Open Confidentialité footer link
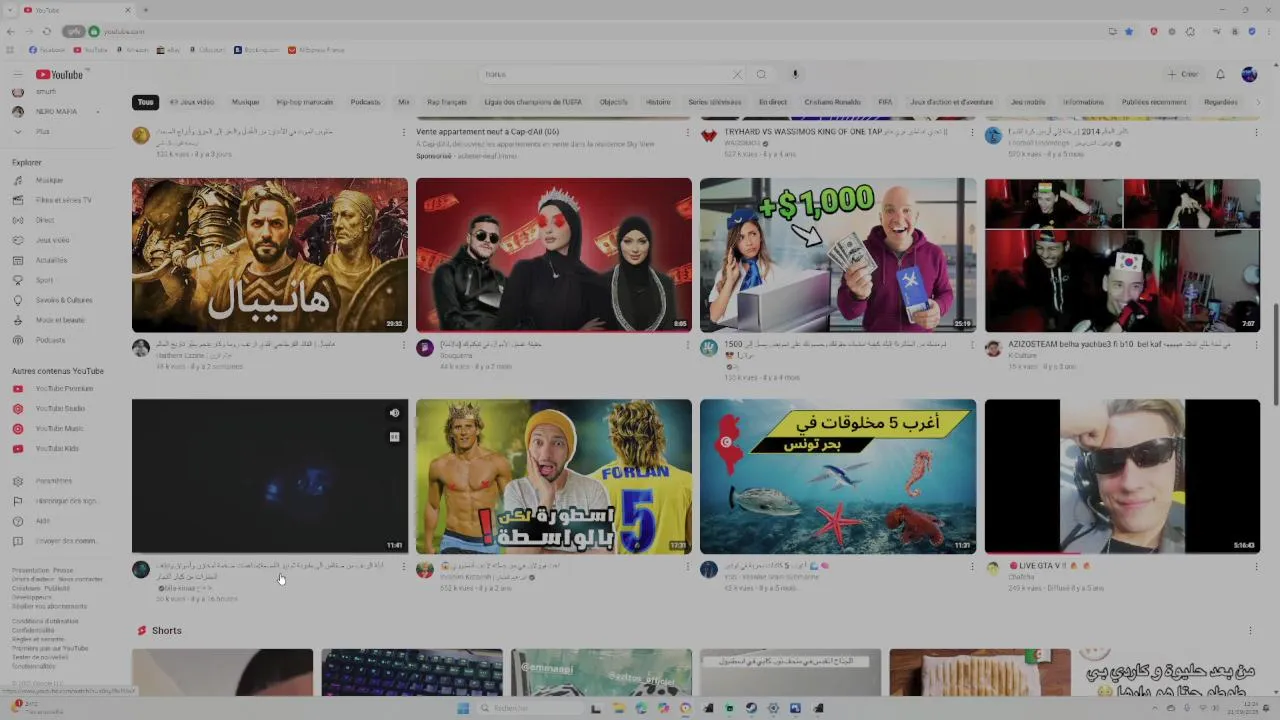 coord(33,630)
